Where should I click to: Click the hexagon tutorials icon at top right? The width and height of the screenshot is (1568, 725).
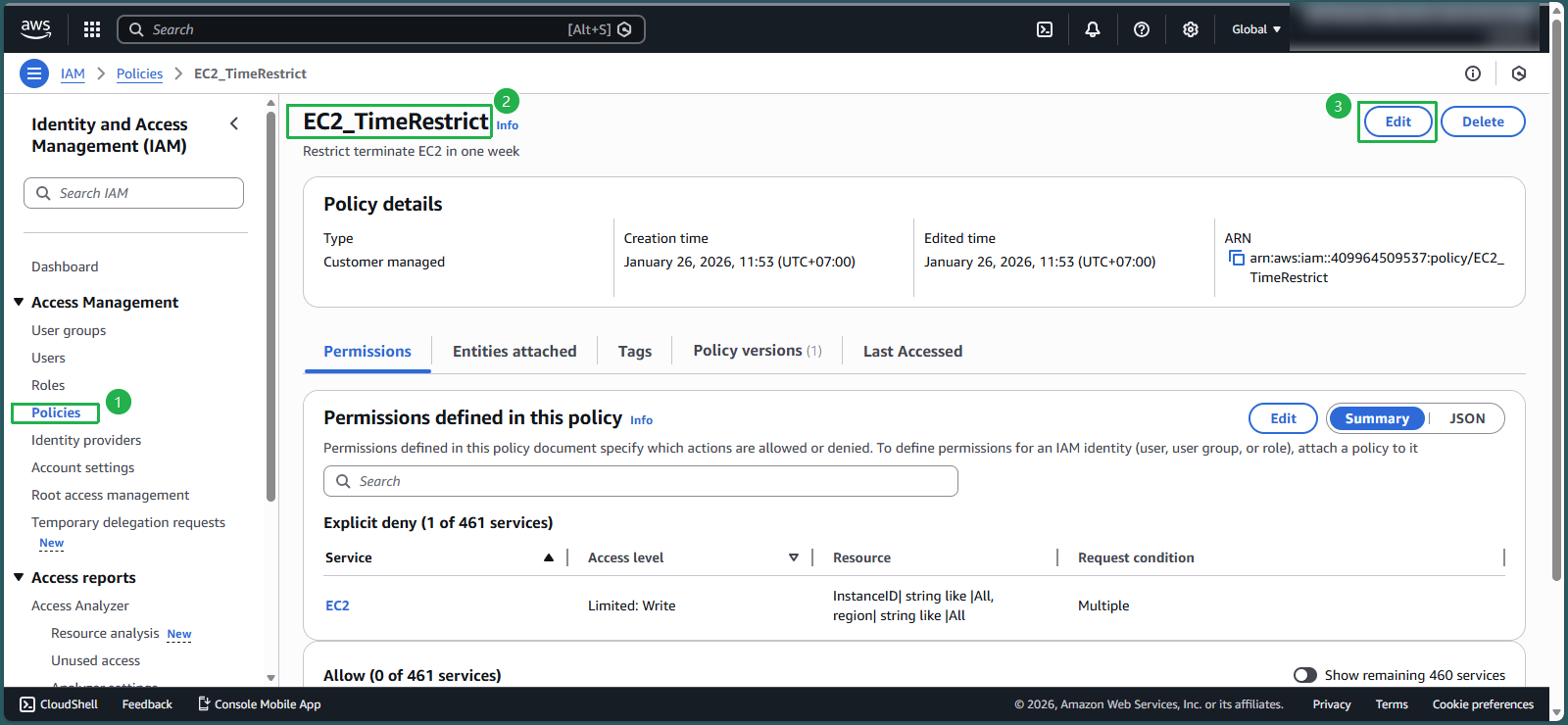pos(1519,73)
